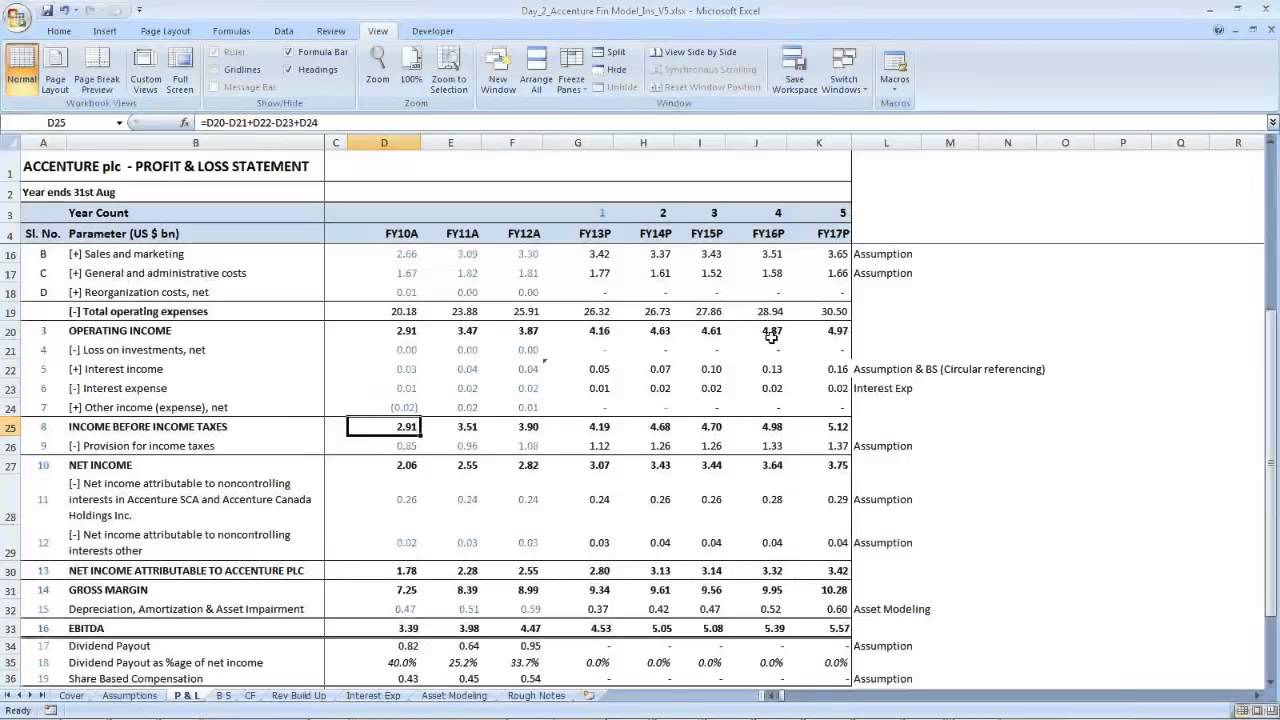Go to last sheet tab arrow
This screenshot has height=720, width=1280.
[42, 695]
